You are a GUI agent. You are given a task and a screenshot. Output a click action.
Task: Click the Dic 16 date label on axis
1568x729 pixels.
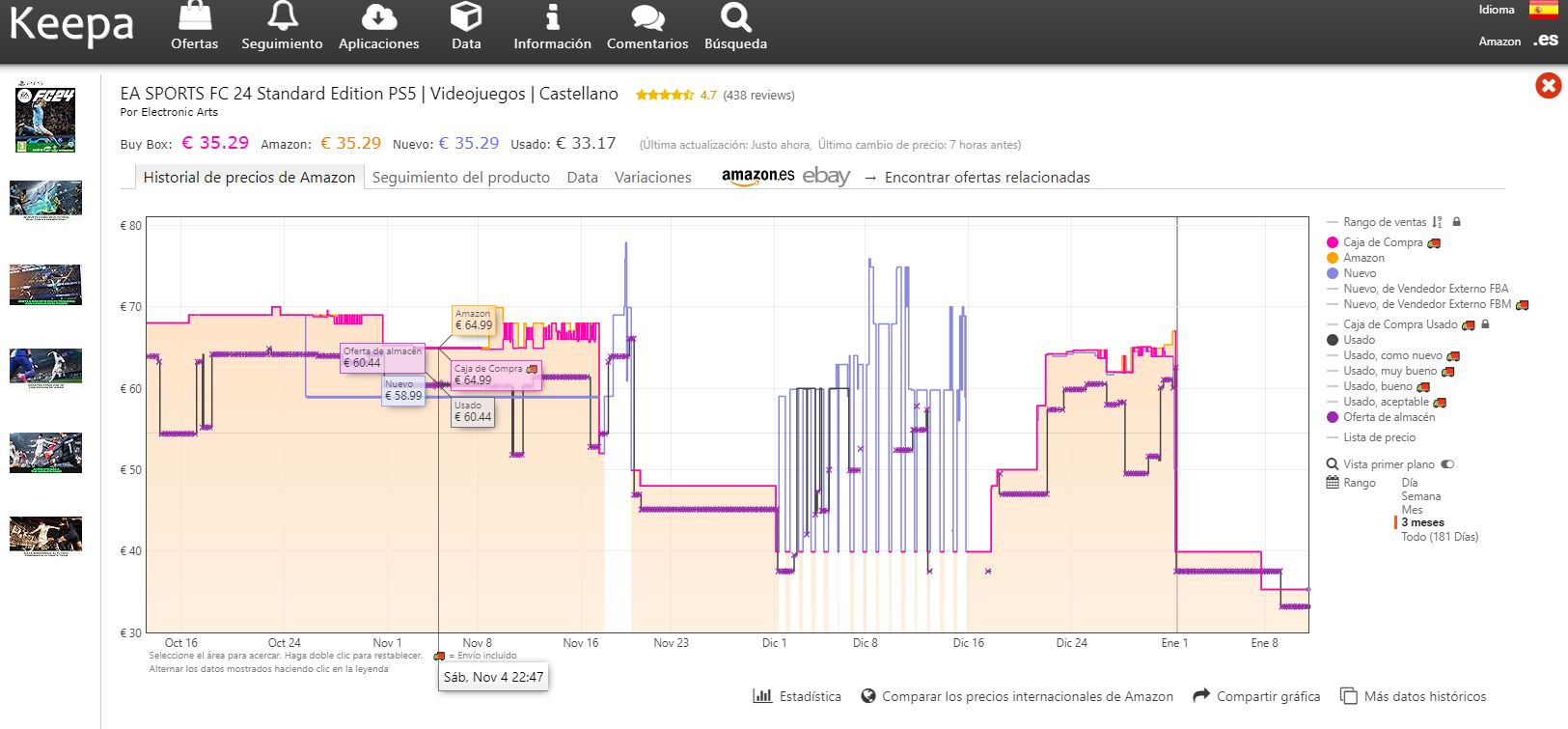[x=968, y=642]
